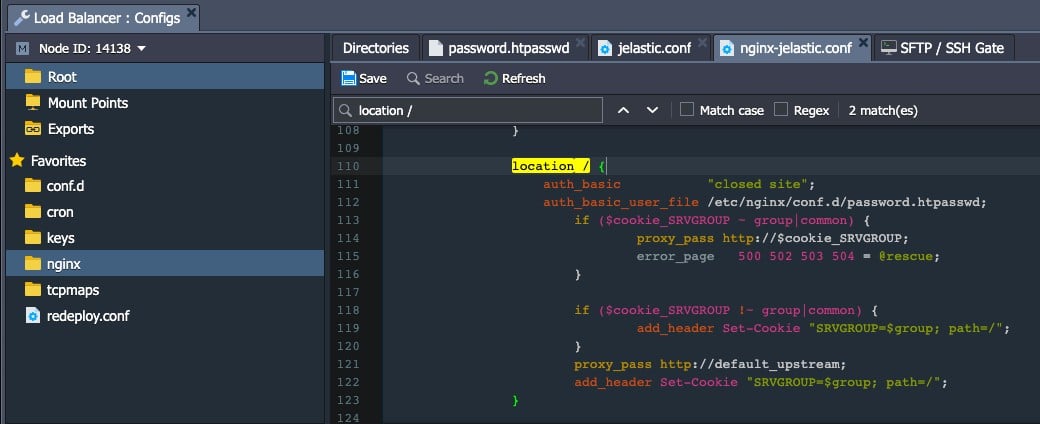Click the conf.d folder icon

32,185
